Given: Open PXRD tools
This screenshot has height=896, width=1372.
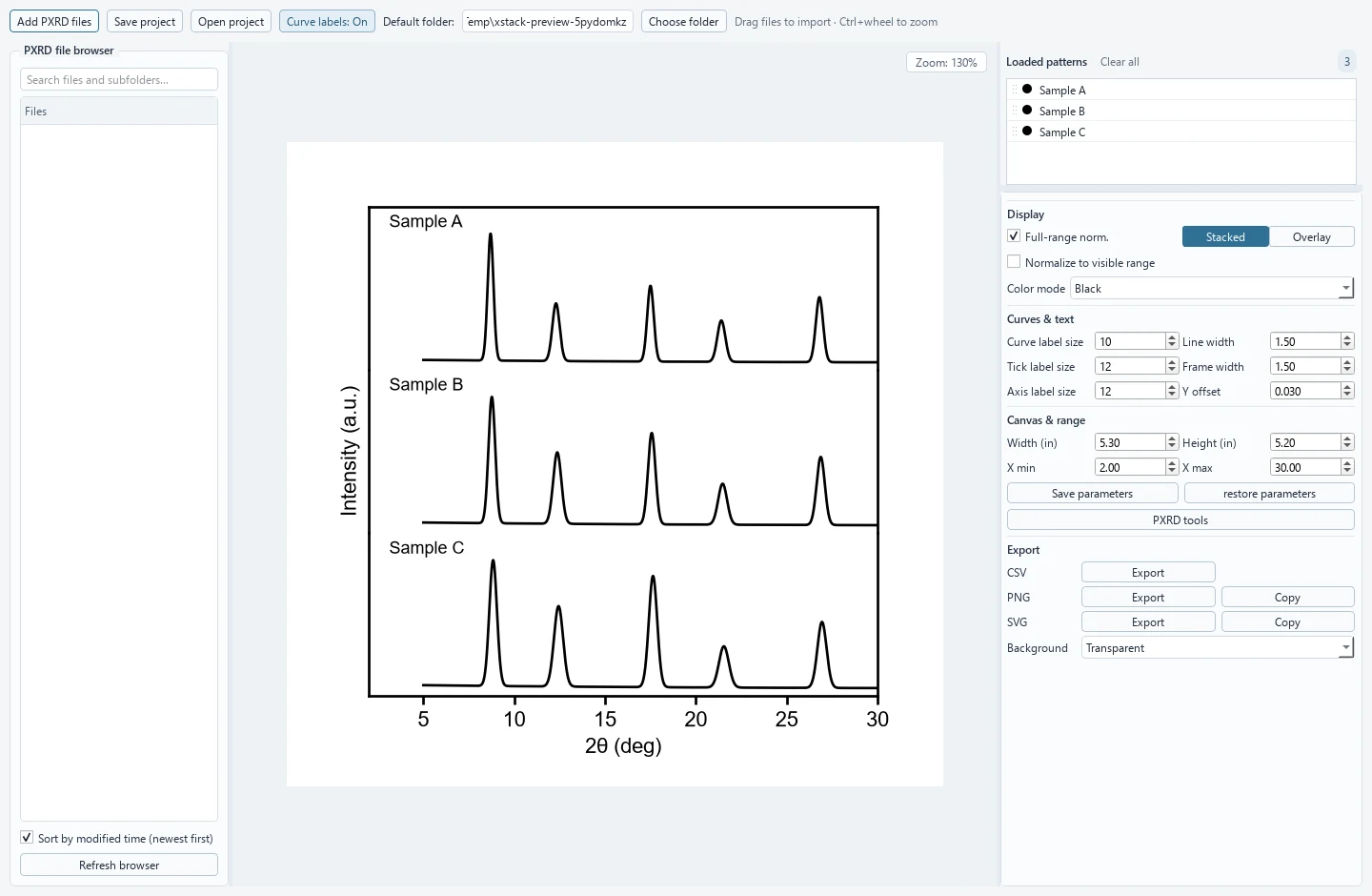Looking at the screenshot, I should click(x=1180, y=519).
